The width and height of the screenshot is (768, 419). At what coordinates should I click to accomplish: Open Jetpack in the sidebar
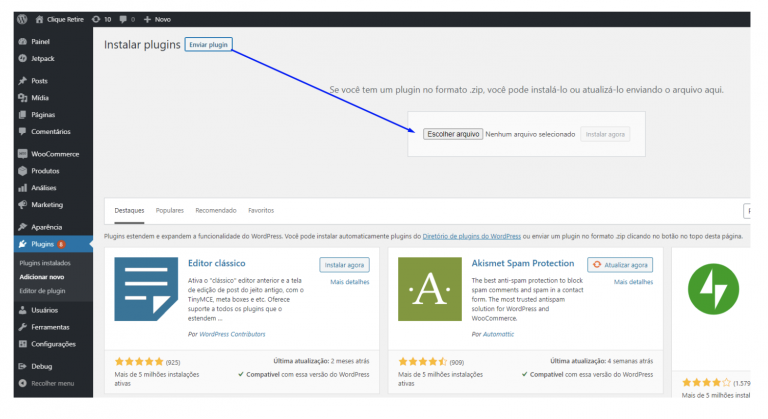pyautogui.click(x=42, y=59)
